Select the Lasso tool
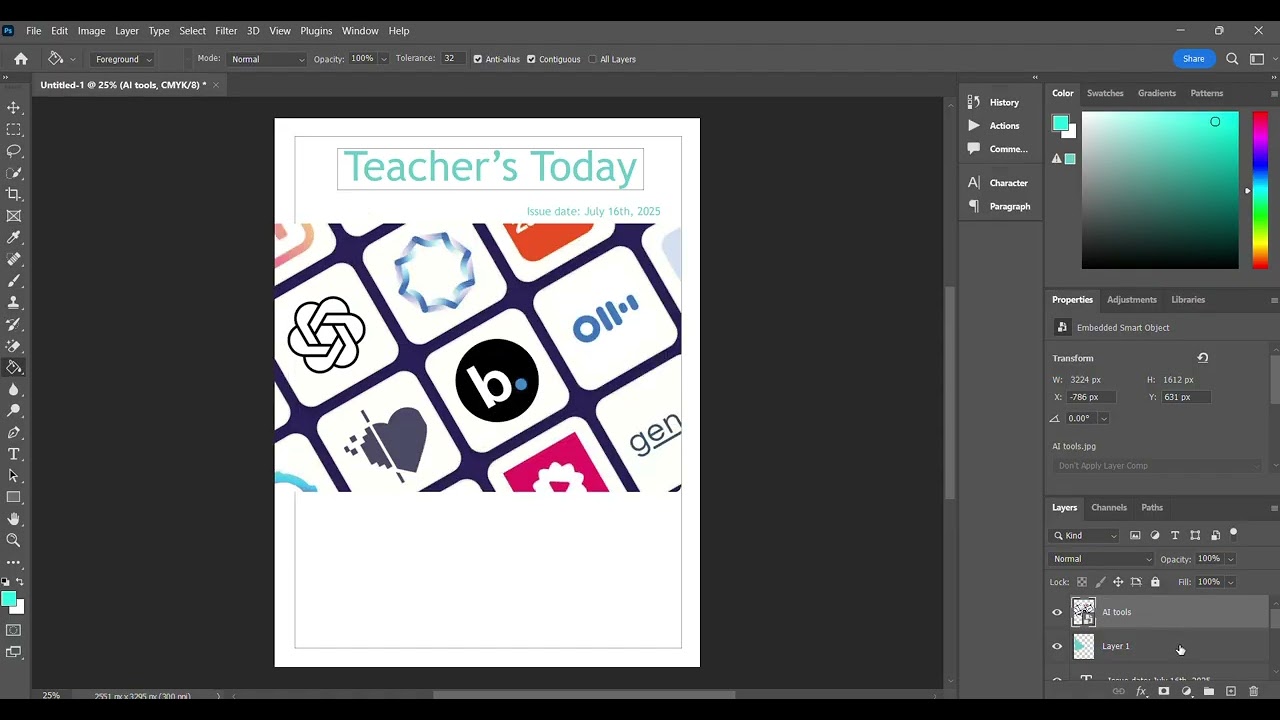 point(14,151)
